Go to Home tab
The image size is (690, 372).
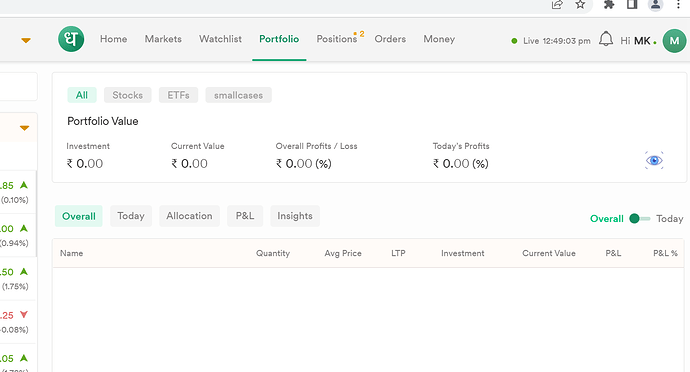pyautogui.click(x=114, y=39)
